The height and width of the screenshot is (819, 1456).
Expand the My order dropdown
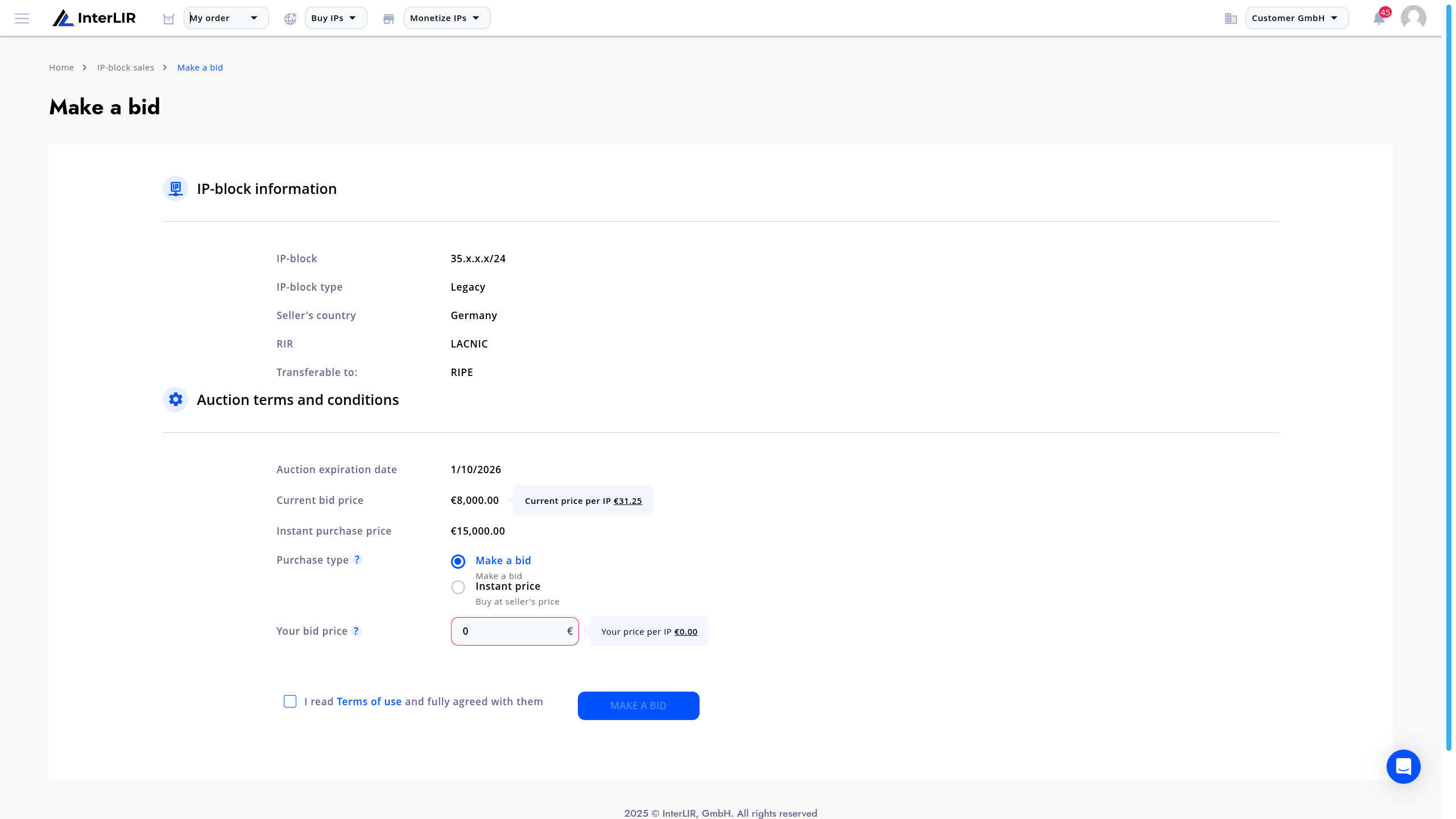(226, 18)
